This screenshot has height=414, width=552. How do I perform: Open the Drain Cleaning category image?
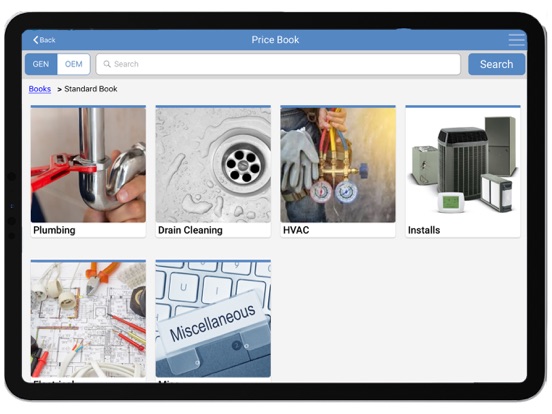tap(213, 165)
